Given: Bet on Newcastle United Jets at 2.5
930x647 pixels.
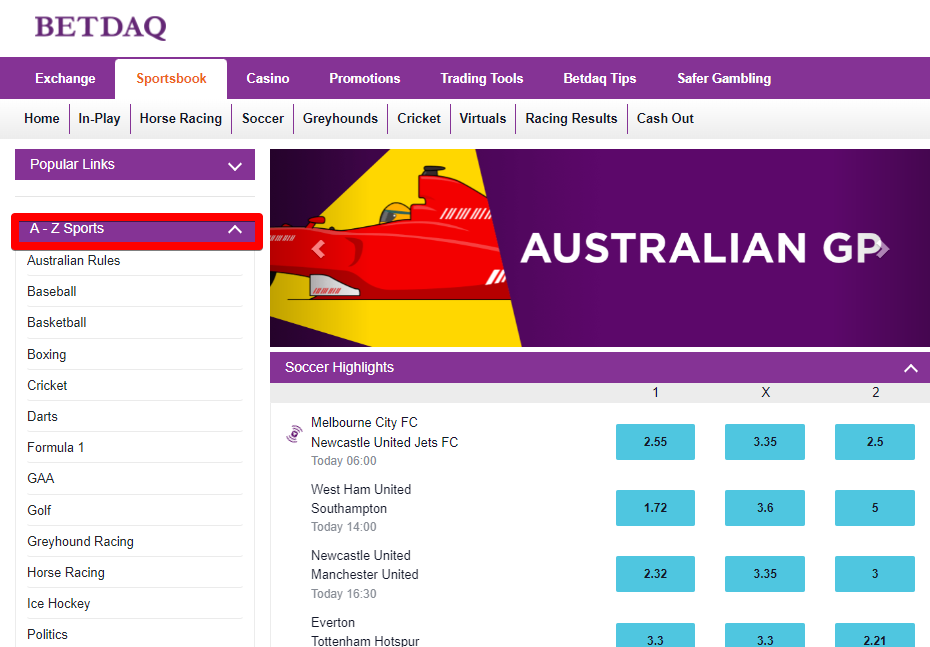Looking at the screenshot, I should (875, 442).
